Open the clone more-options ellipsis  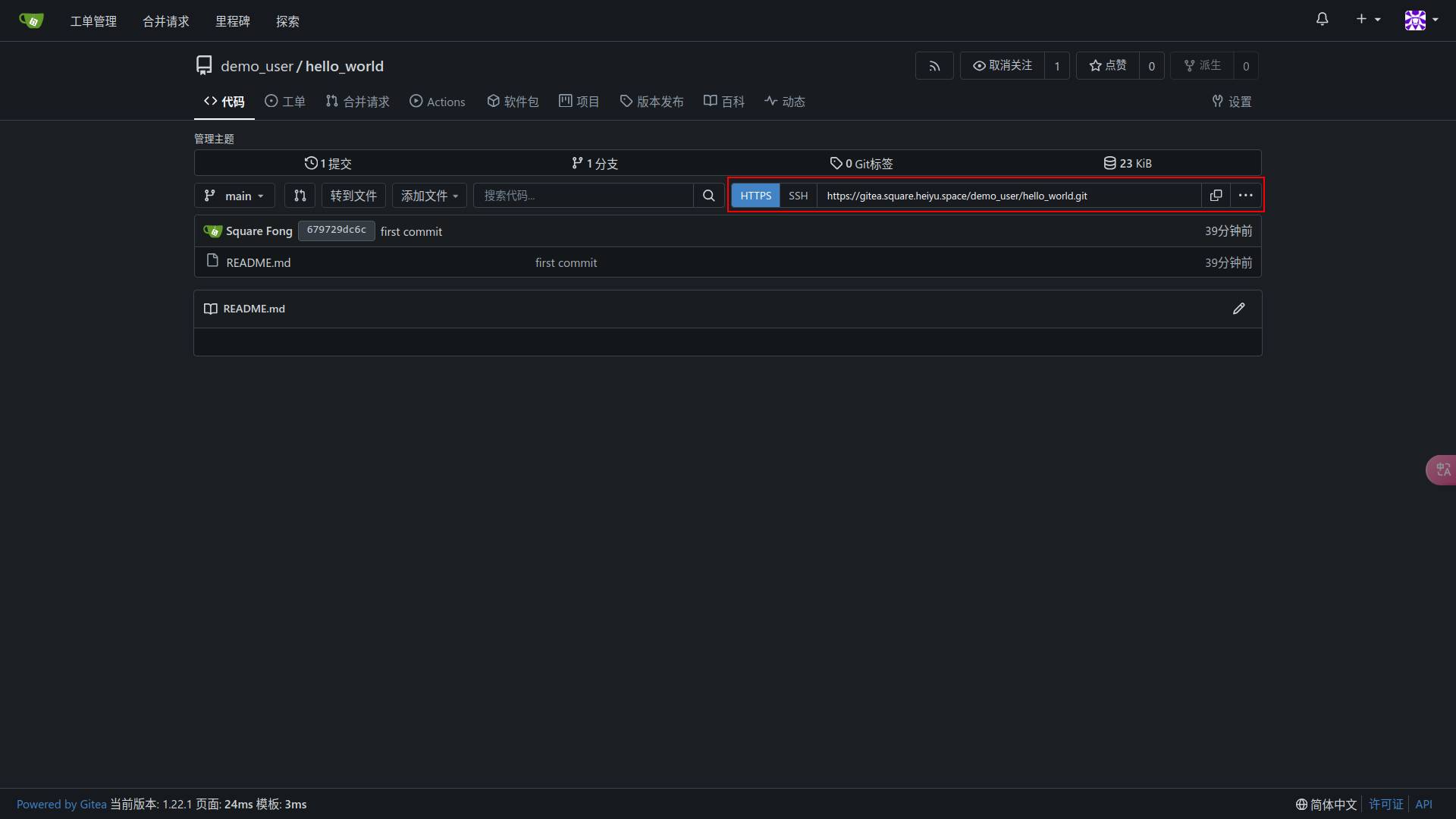[1245, 196]
